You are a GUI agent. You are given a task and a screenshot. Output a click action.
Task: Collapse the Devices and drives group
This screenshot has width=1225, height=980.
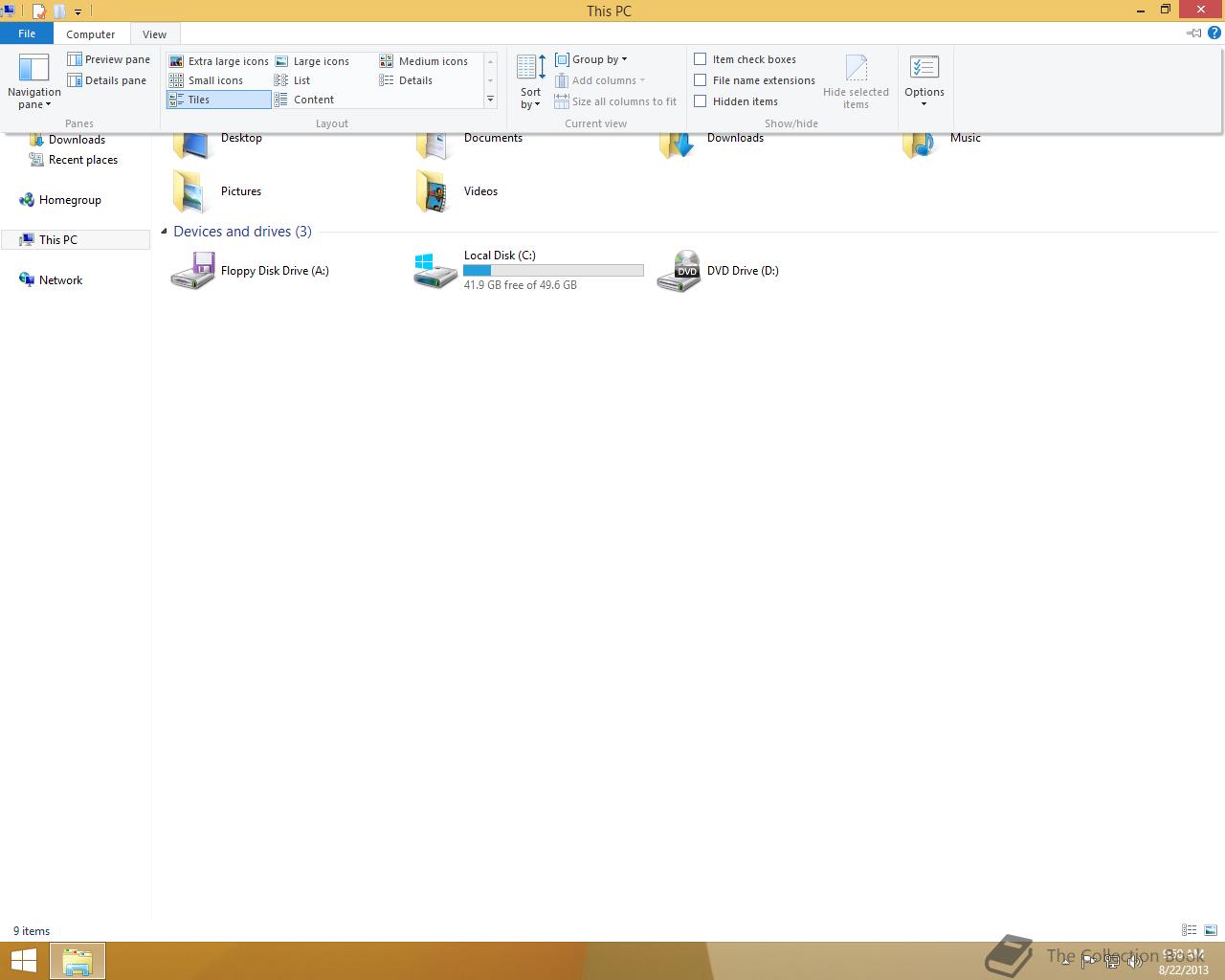click(165, 232)
